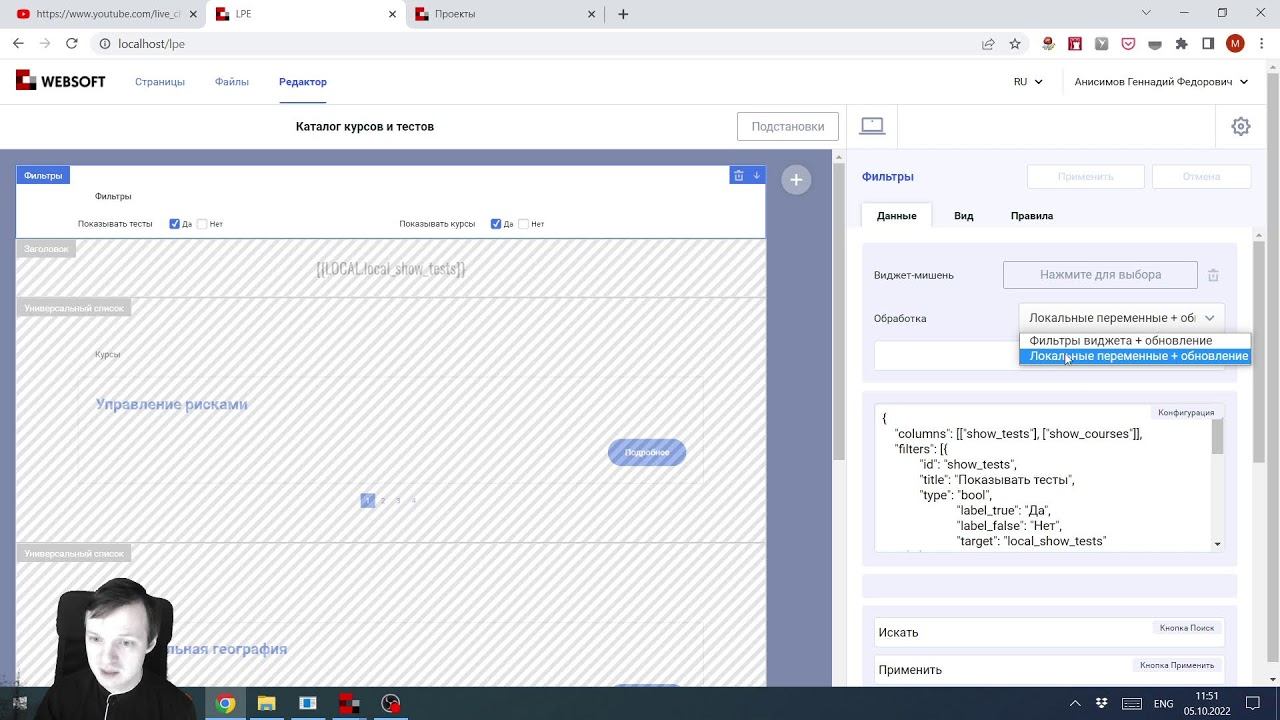1280x720 pixels.
Task: Move the Фильтры widget down with the arrow
Action: point(757,175)
